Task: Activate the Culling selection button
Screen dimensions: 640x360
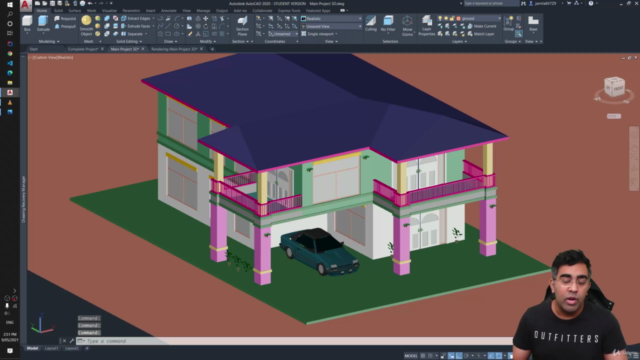Action: [371, 24]
